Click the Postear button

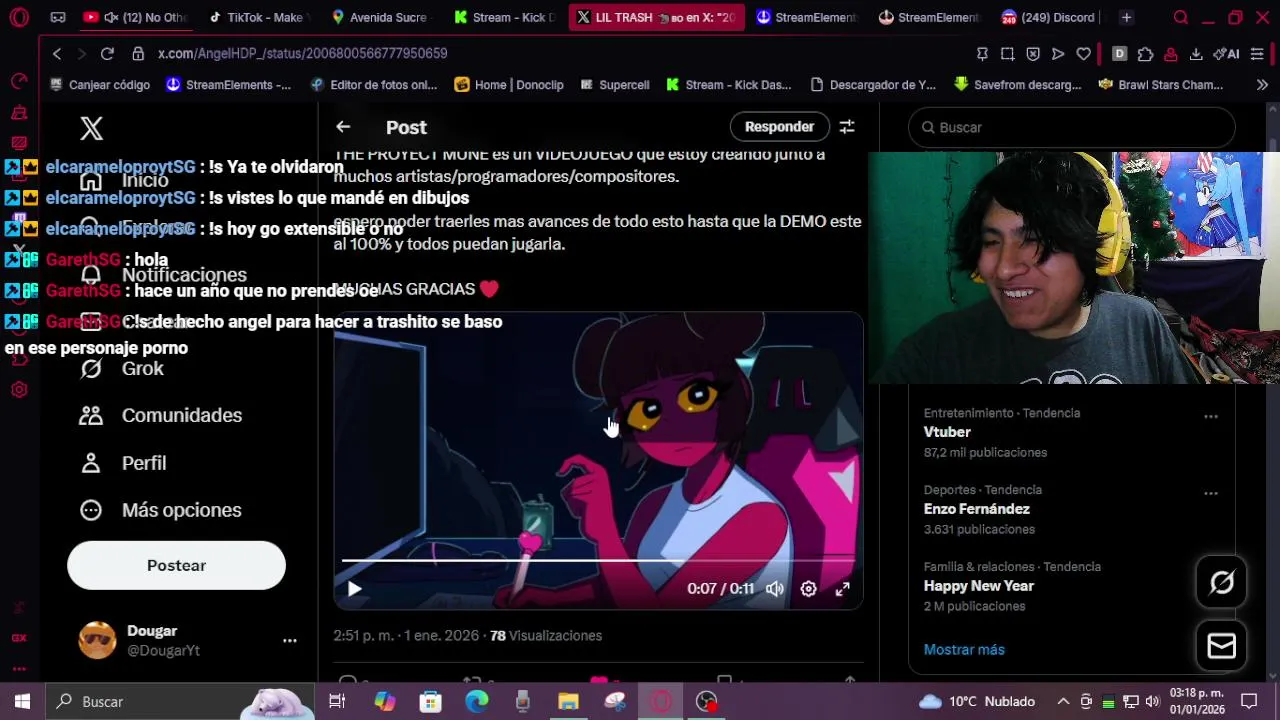pos(176,566)
